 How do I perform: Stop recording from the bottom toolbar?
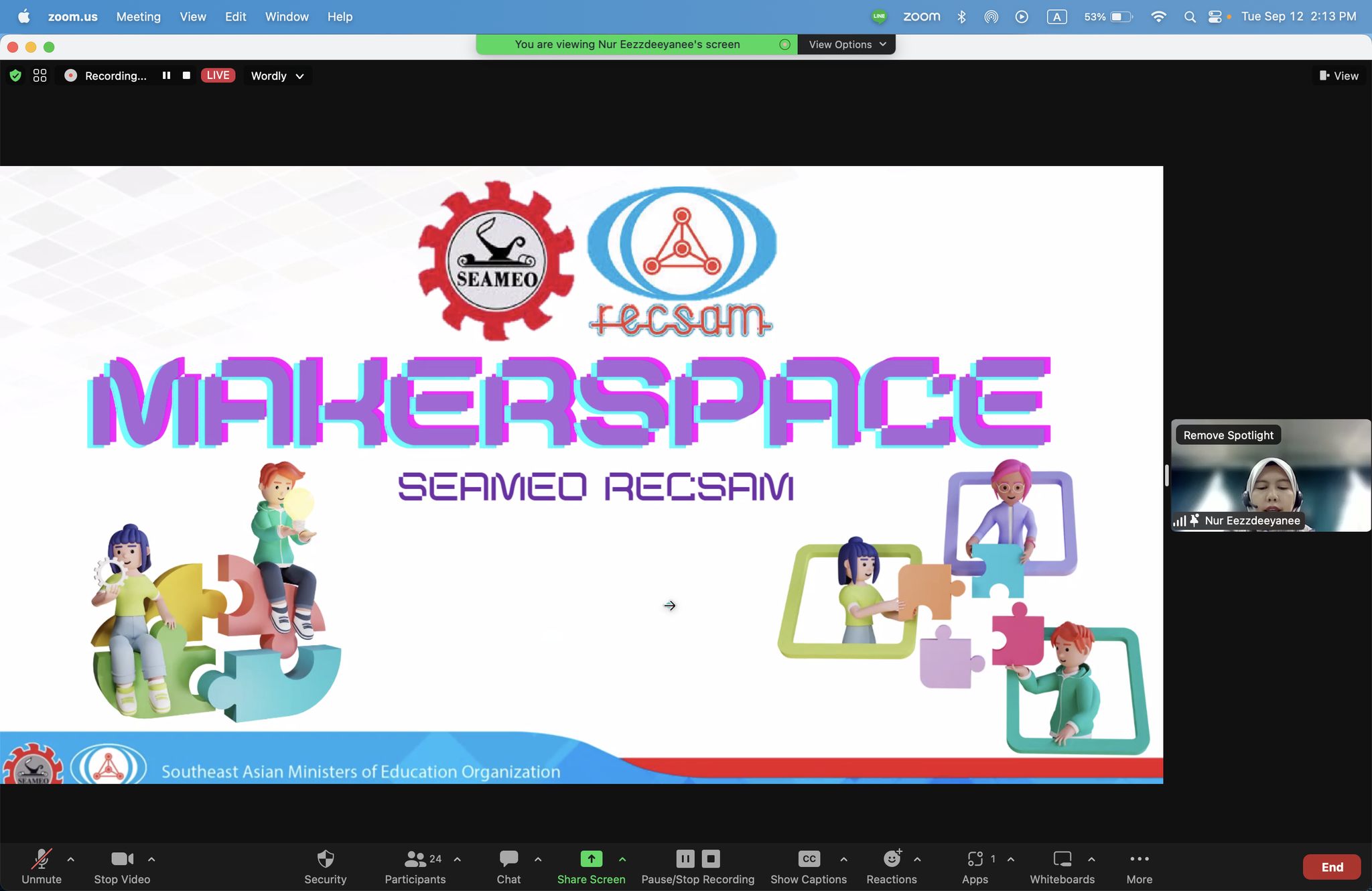(x=711, y=858)
